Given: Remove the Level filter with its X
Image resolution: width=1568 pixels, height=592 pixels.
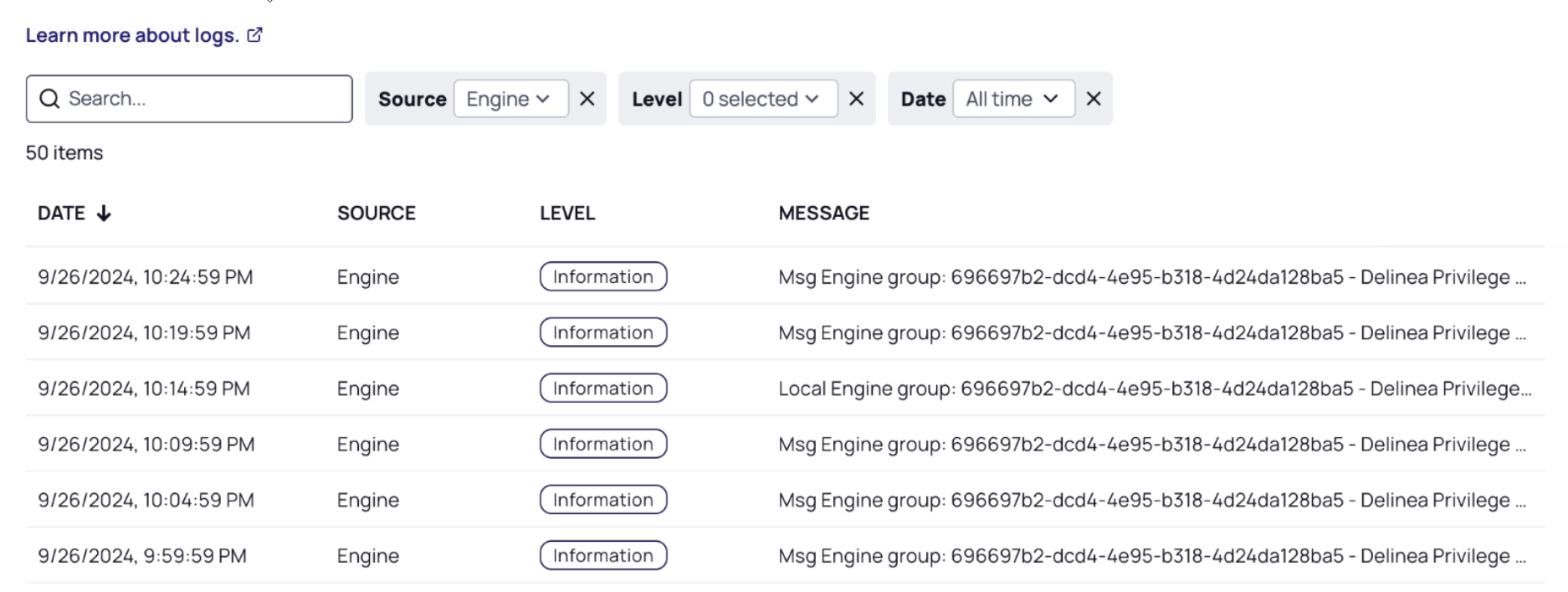Looking at the screenshot, I should click(x=856, y=99).
